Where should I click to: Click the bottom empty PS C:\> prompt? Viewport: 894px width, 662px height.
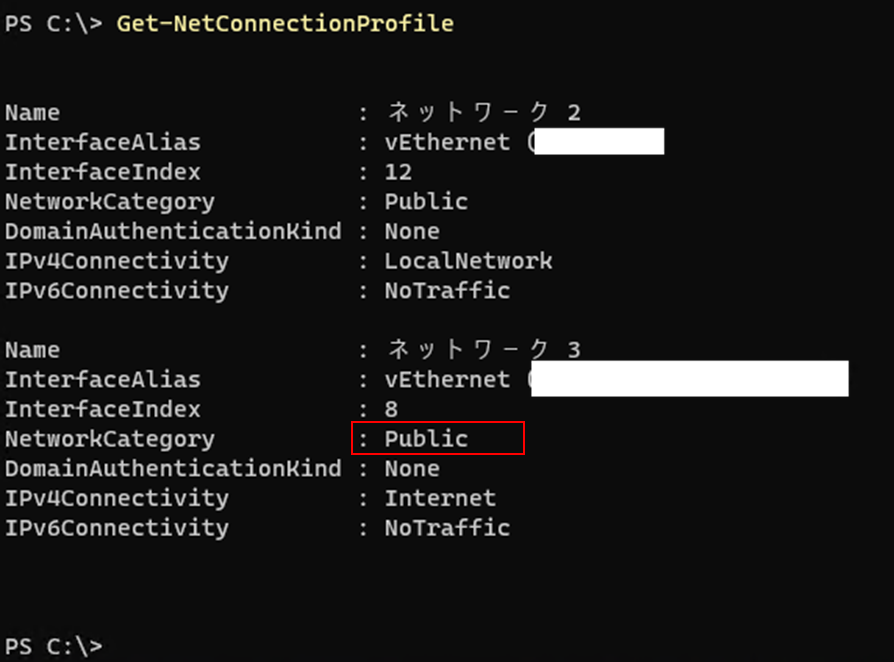(x=53, y=645)
